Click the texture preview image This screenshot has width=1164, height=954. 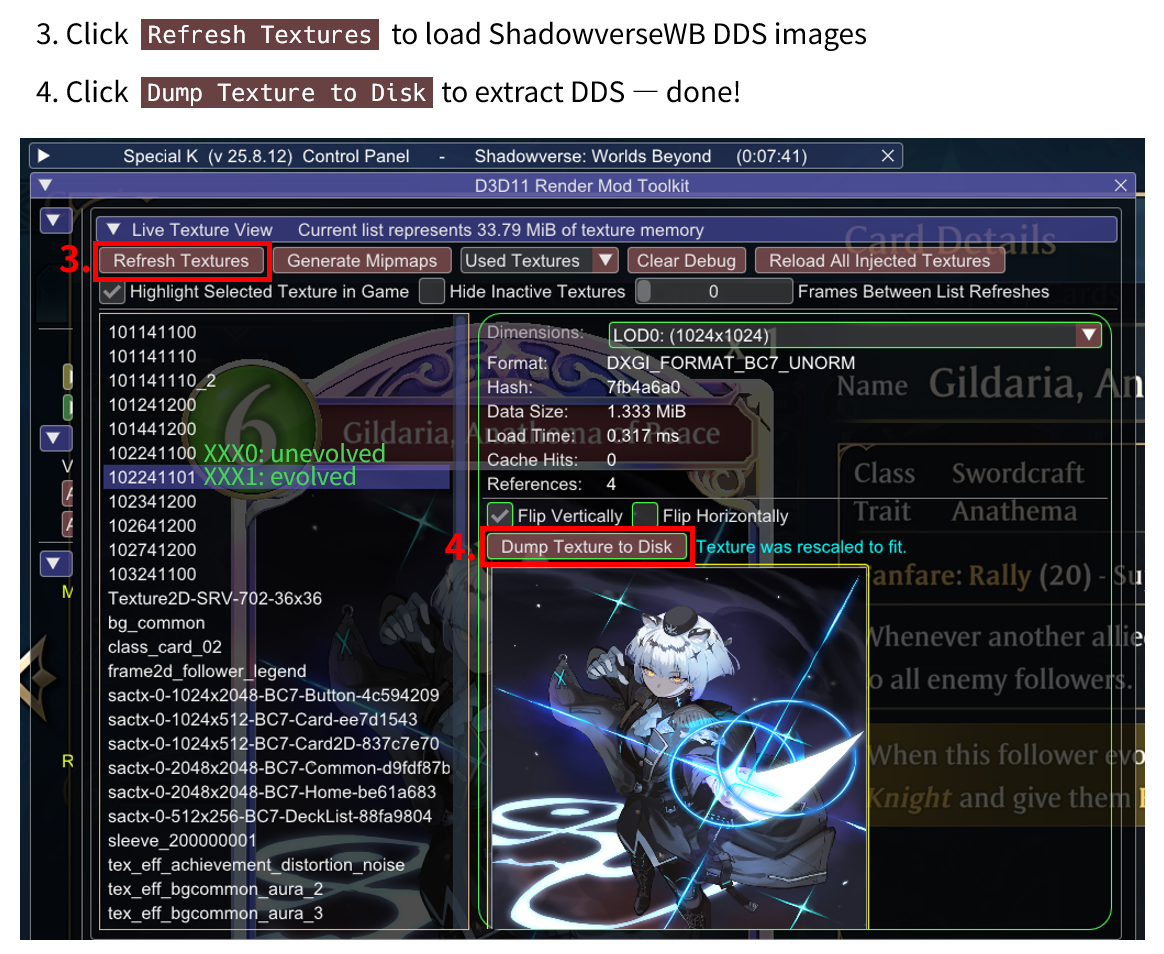[679, 748]
